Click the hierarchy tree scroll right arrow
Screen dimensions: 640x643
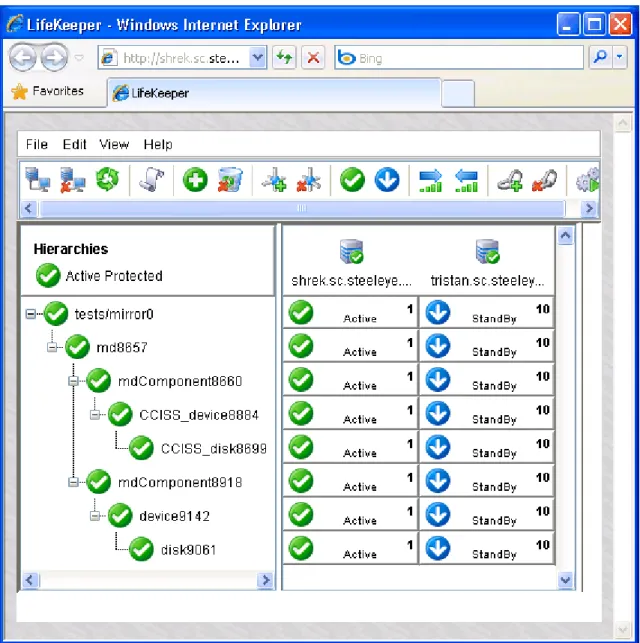coord(266,580)
